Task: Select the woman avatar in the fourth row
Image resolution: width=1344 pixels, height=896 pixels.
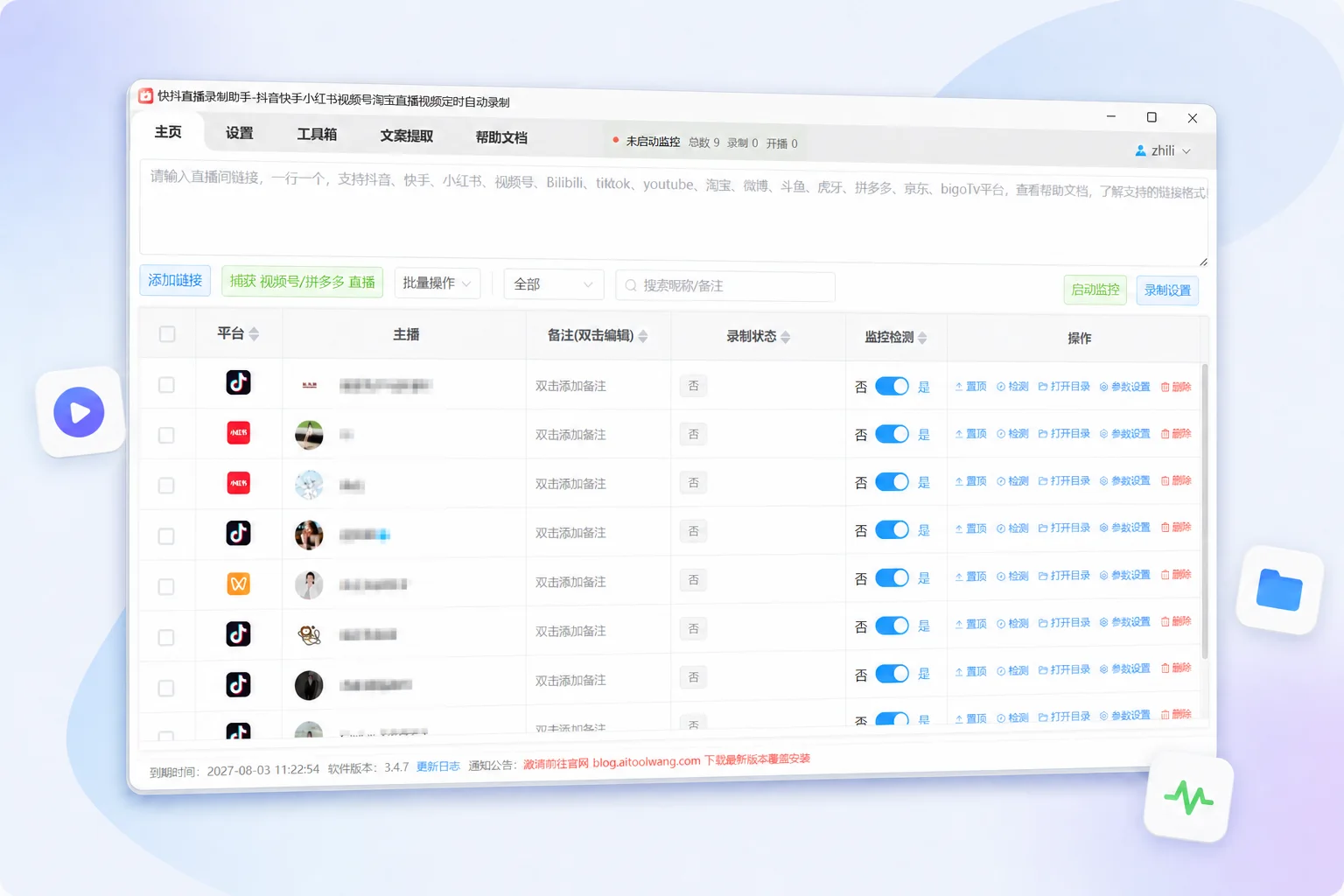Action: point(309,535)
